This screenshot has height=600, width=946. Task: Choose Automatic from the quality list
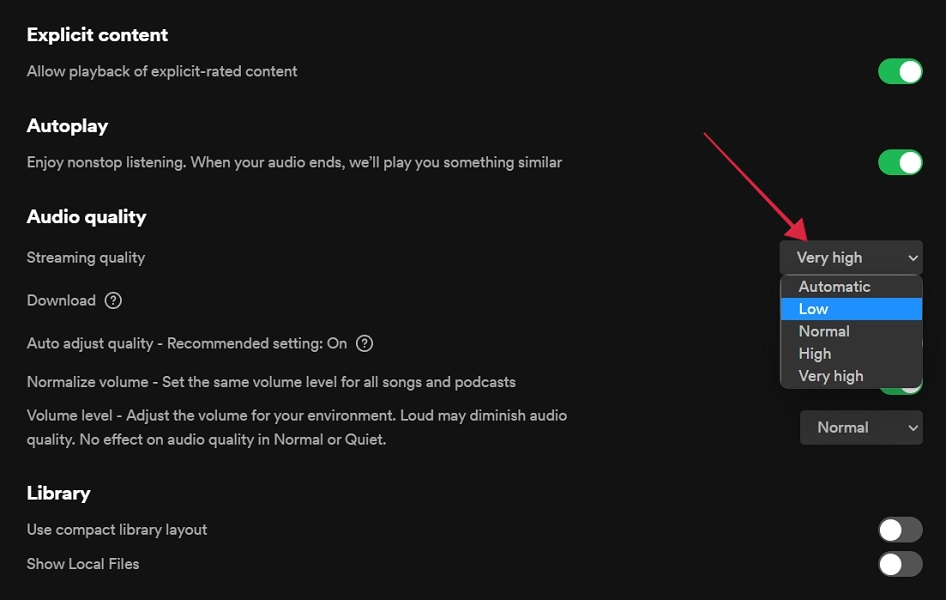[x=851, y=287]
